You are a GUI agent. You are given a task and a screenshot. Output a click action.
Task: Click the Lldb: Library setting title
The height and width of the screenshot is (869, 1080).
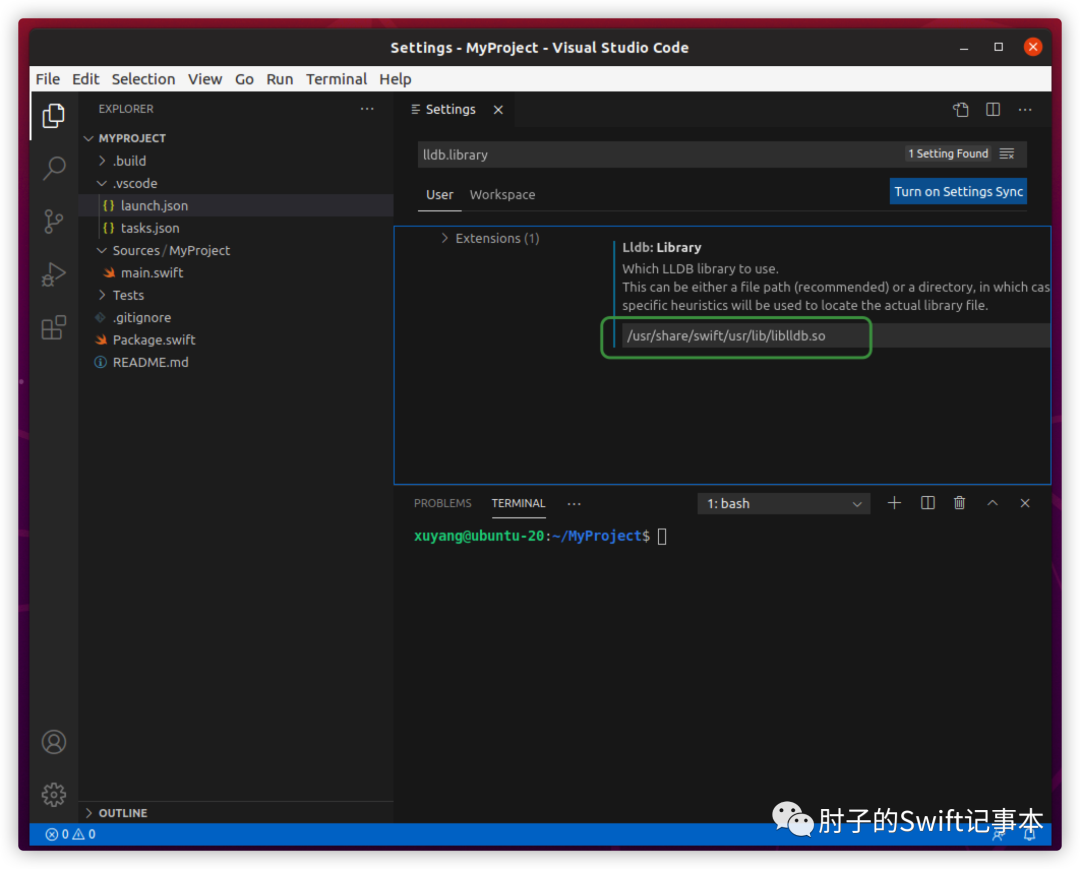(x=662, y=247)
